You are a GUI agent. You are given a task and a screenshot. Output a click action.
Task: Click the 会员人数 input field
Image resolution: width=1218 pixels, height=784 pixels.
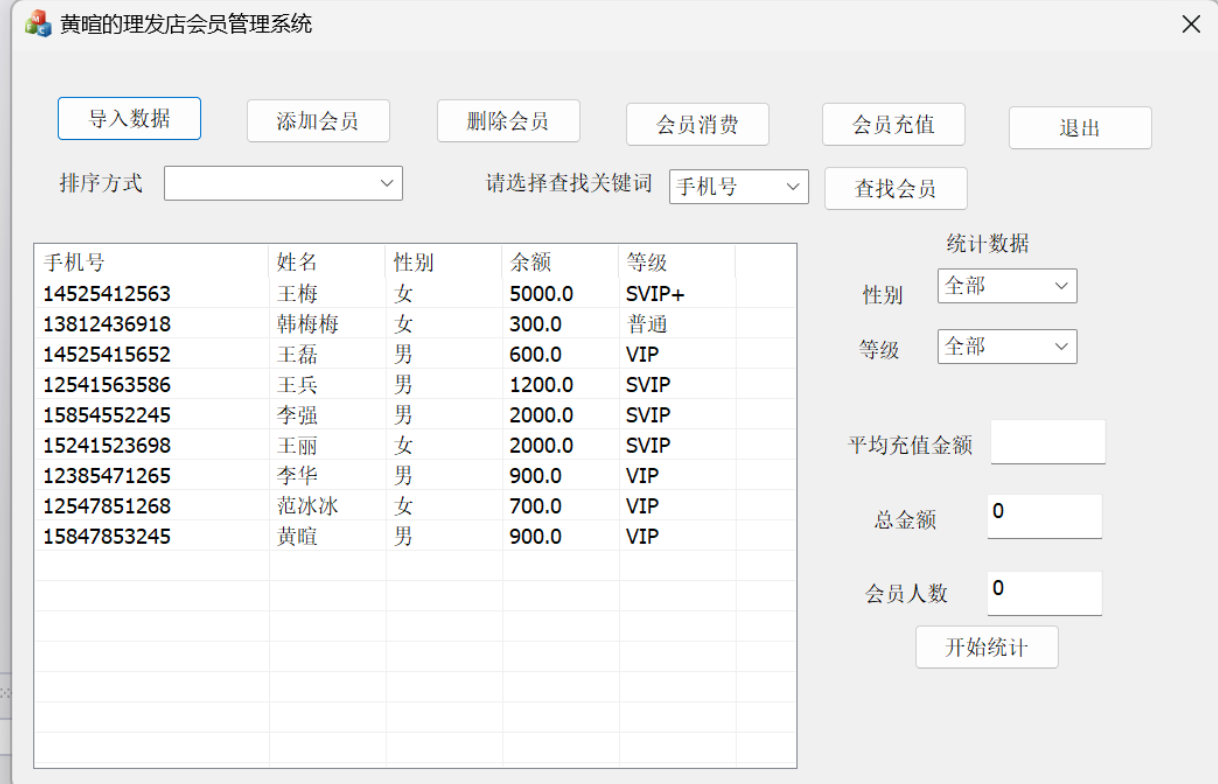click(x=1044, y=593)
